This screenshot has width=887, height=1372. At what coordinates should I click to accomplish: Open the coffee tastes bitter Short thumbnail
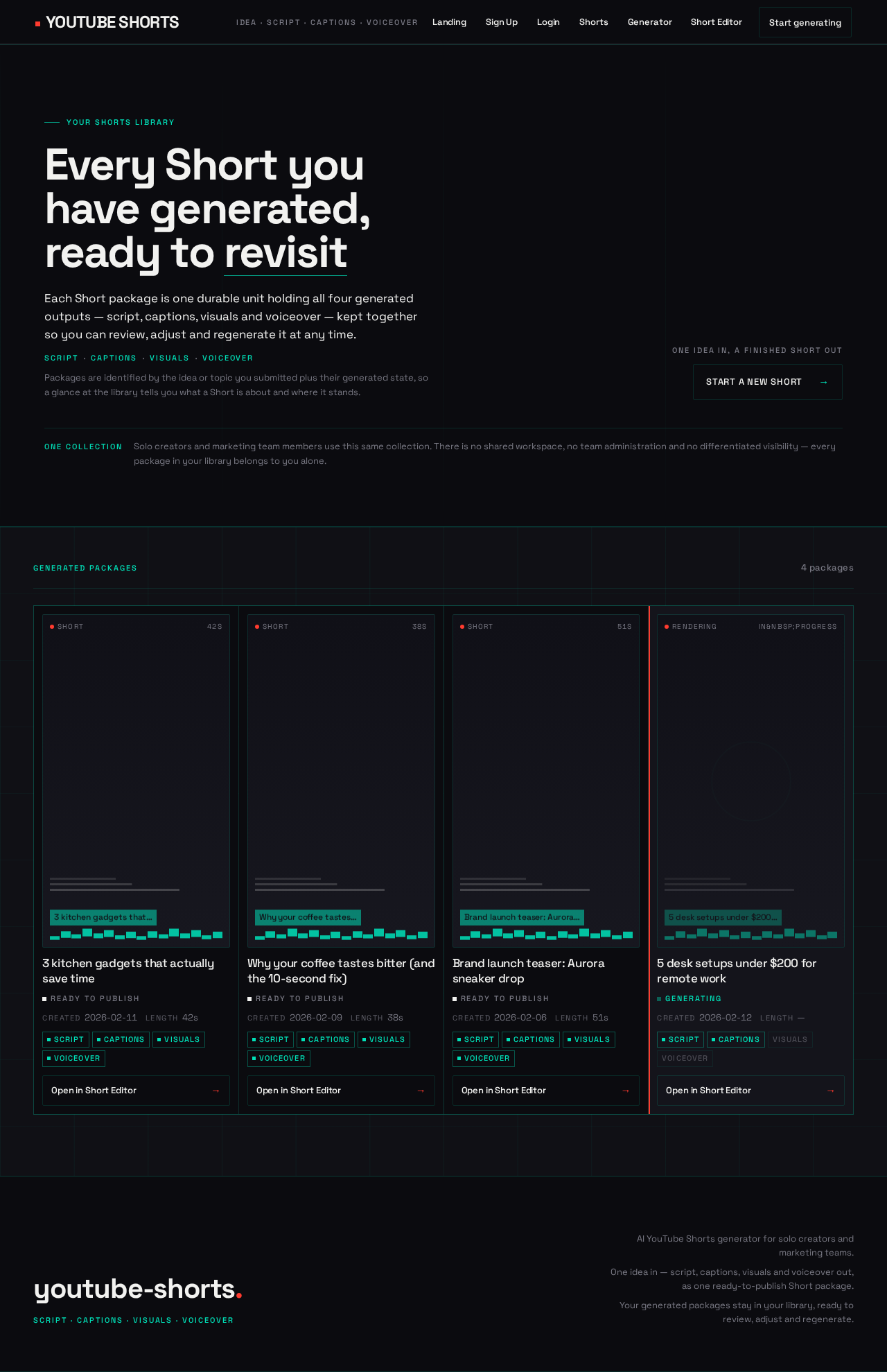(x=341, y=781)
